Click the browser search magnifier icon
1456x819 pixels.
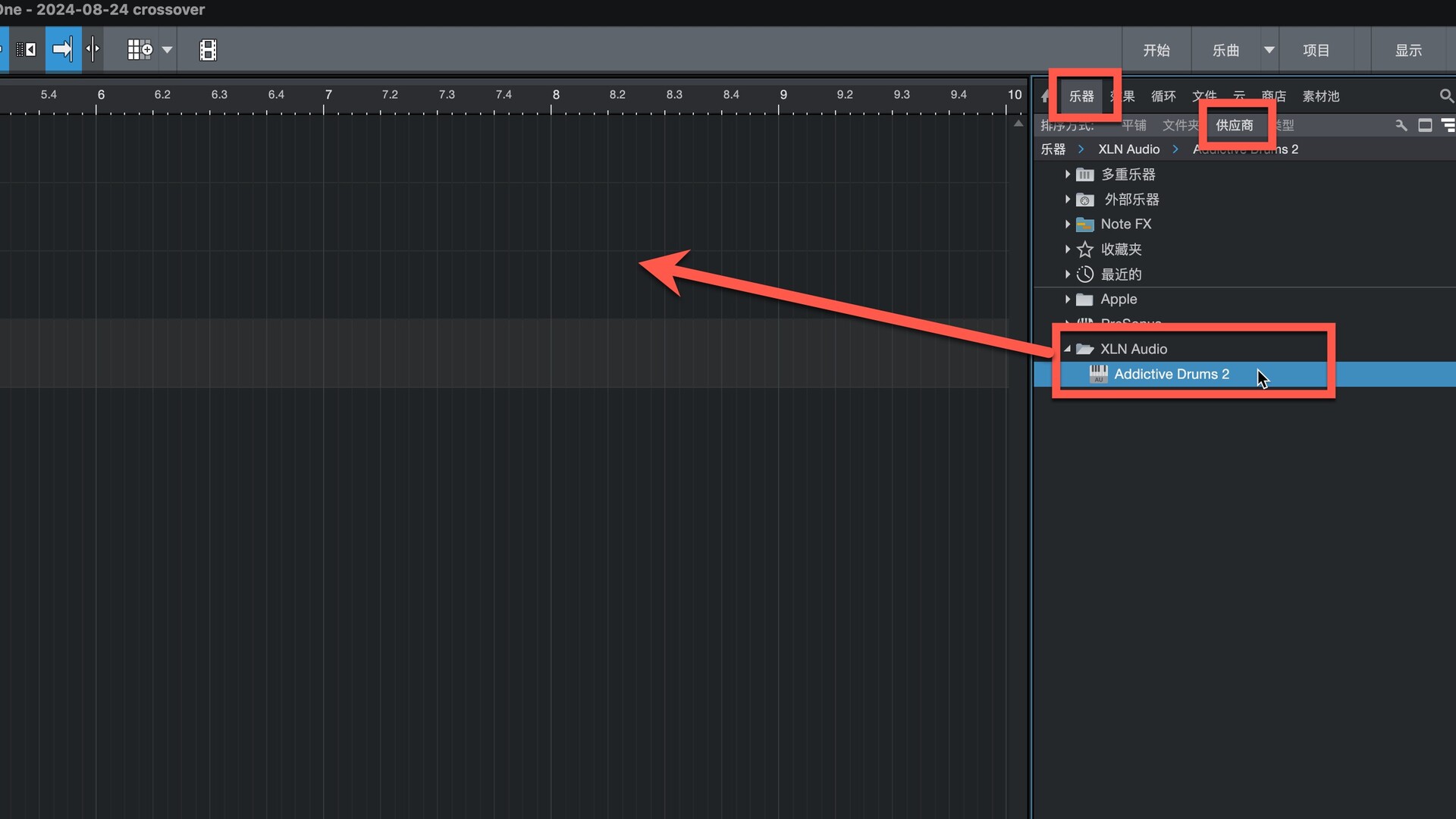[1446, 96]
